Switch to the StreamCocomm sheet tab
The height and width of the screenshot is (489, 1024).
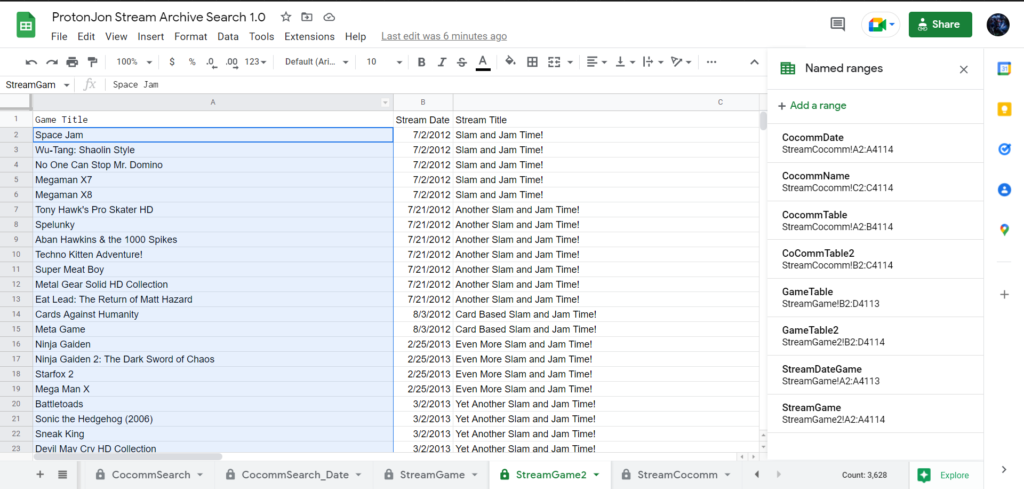pyautogui.click(x=676, y=475)
